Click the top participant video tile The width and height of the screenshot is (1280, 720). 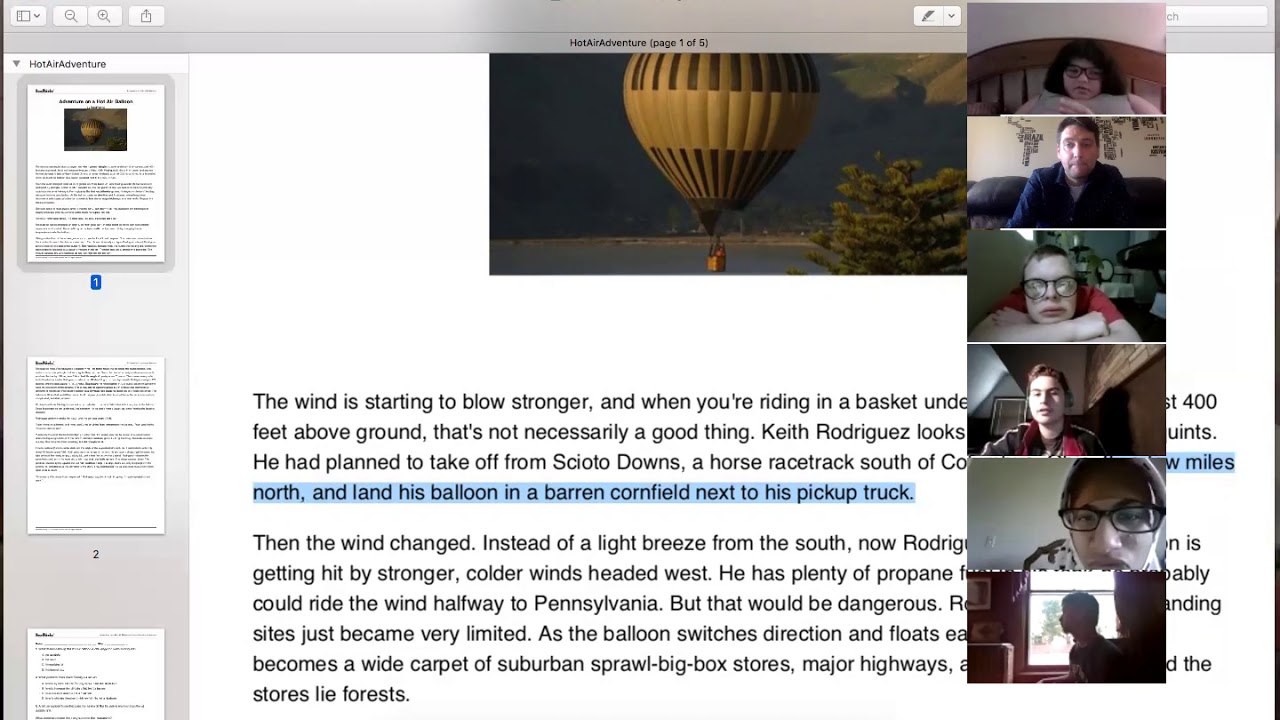1066,59
